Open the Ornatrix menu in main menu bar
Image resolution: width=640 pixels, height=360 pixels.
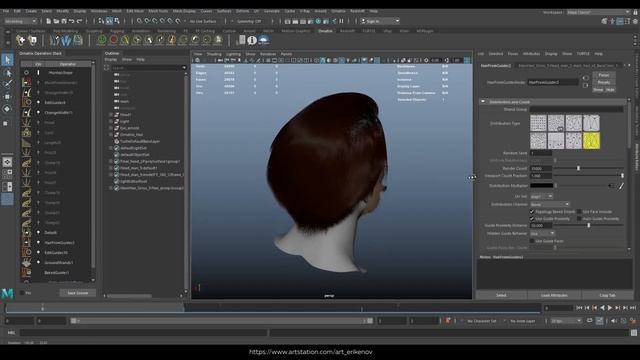[338, 11]
